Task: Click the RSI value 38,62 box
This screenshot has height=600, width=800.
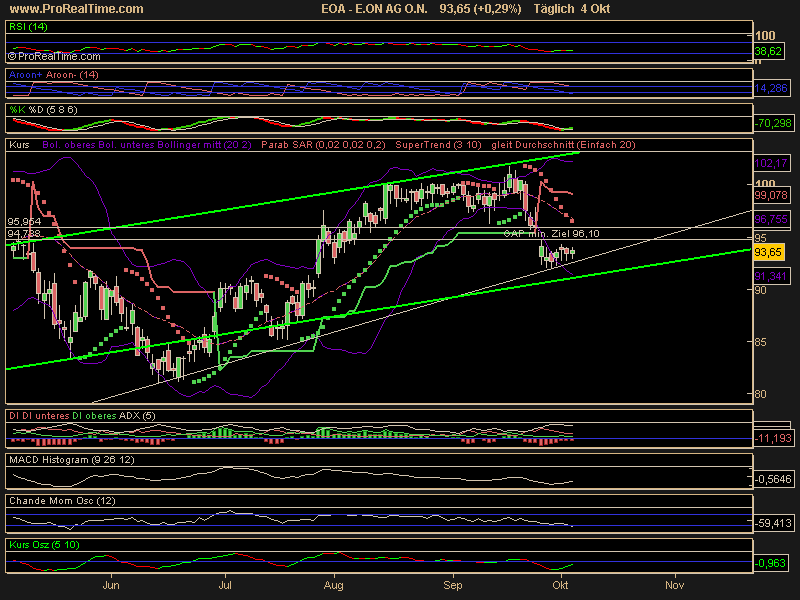Action: pyautogui.click(x=768, y=51)
